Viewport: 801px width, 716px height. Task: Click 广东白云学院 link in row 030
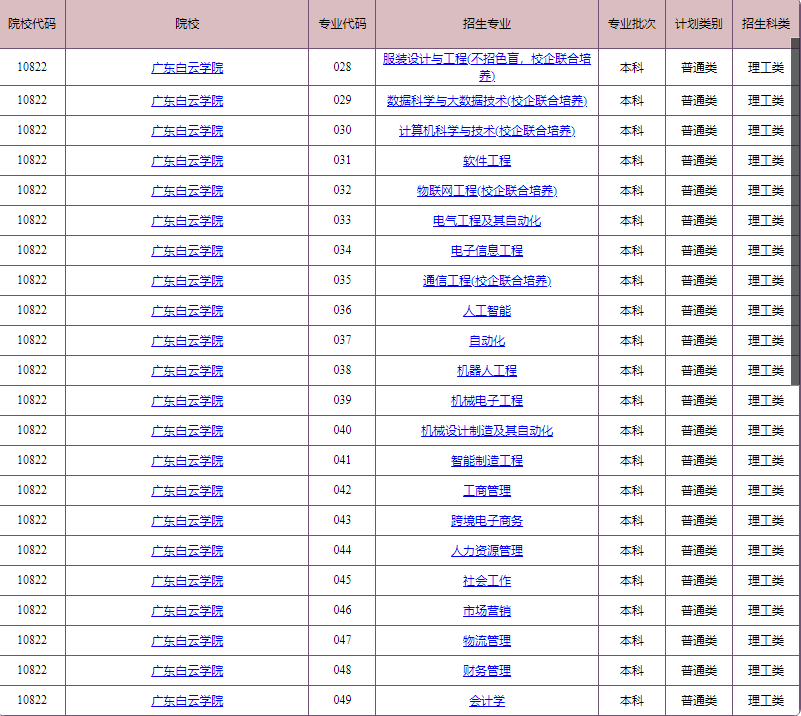coord(187,131)
